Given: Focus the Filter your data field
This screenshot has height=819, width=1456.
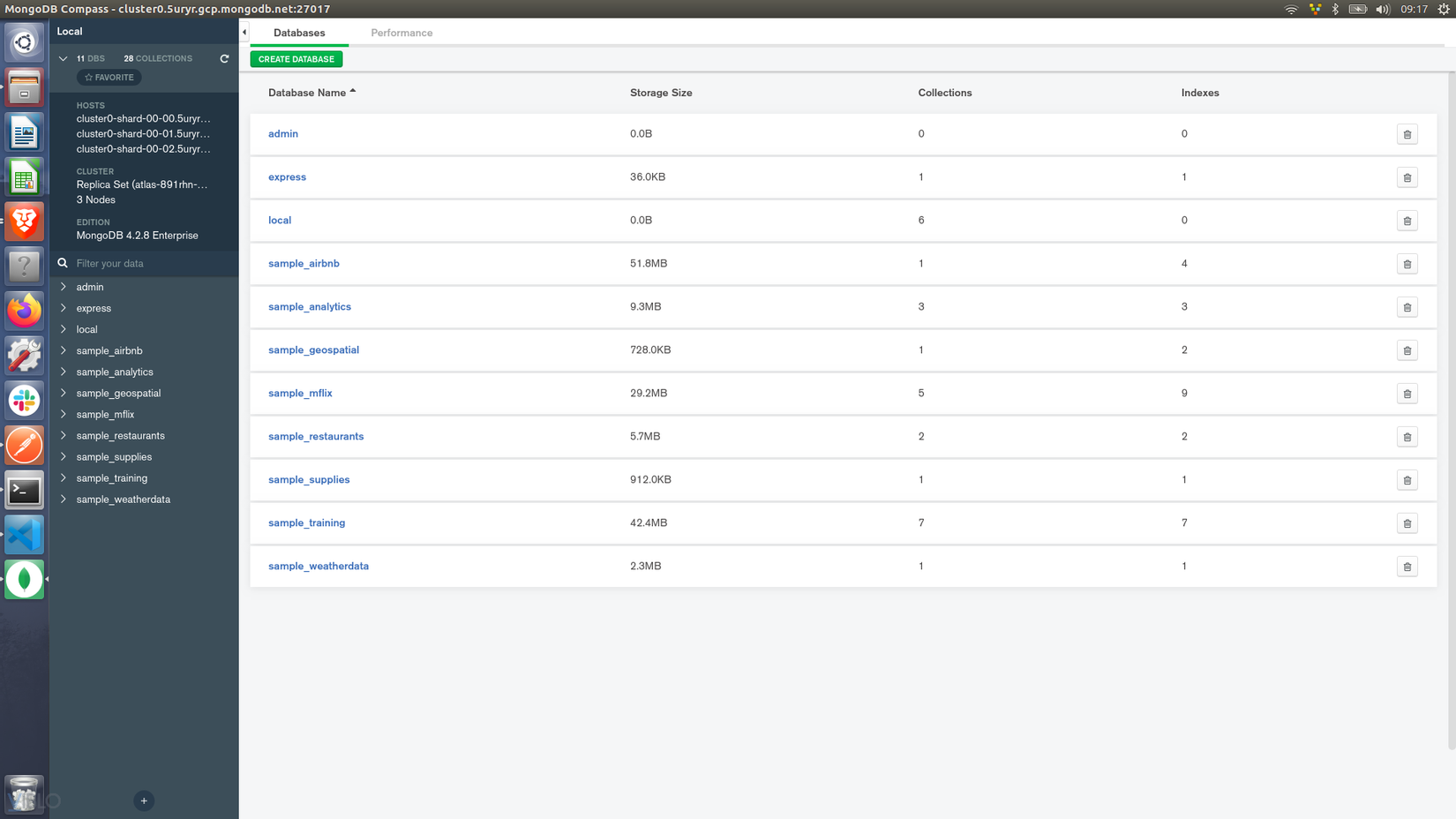Looking at the screenshot, I should click(150, 263).
